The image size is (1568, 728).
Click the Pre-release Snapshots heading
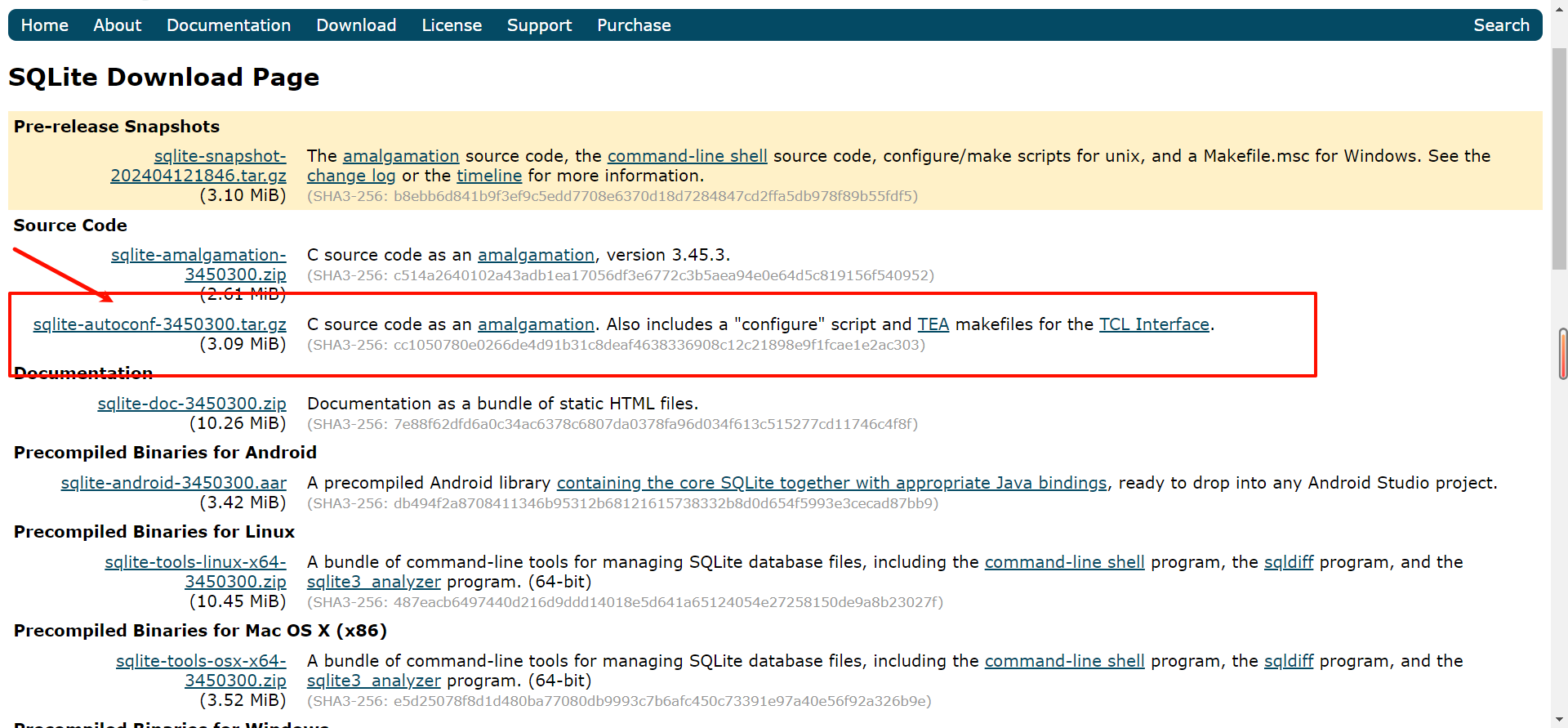click(117, 127)
